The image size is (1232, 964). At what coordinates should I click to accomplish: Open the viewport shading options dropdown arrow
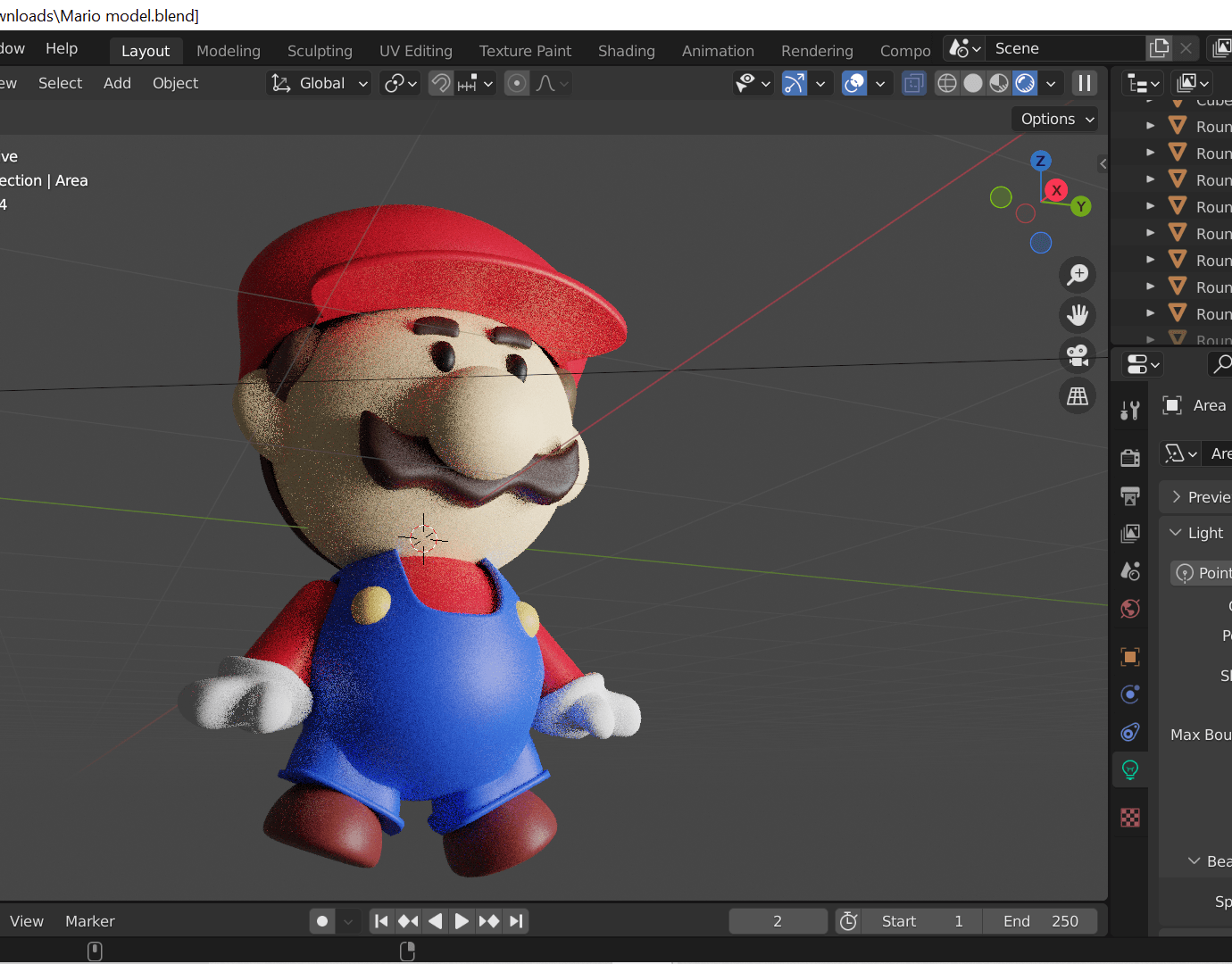[1051, 83]
